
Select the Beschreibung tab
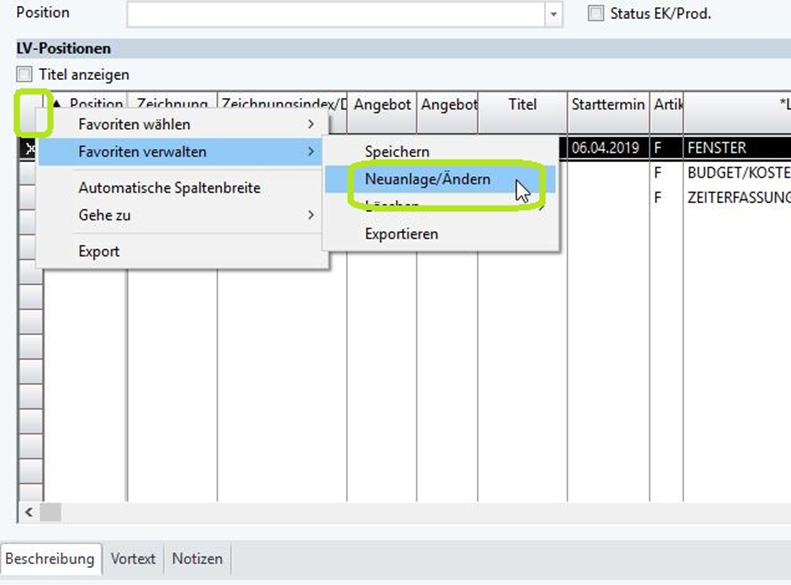click(x=52, y=559)
